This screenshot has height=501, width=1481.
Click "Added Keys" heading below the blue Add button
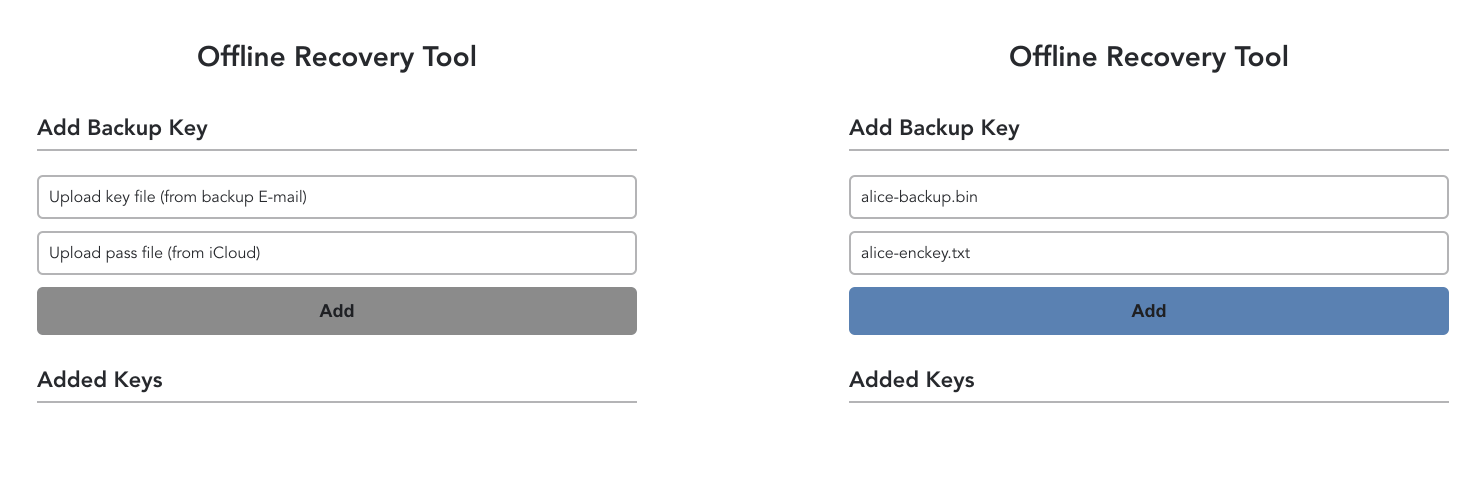[x=912, y=380]
